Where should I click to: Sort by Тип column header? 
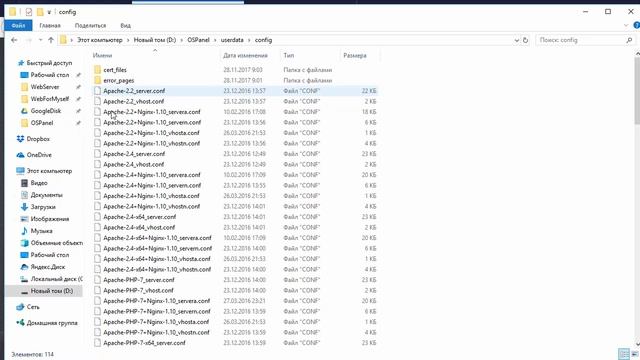pos(289,55)
